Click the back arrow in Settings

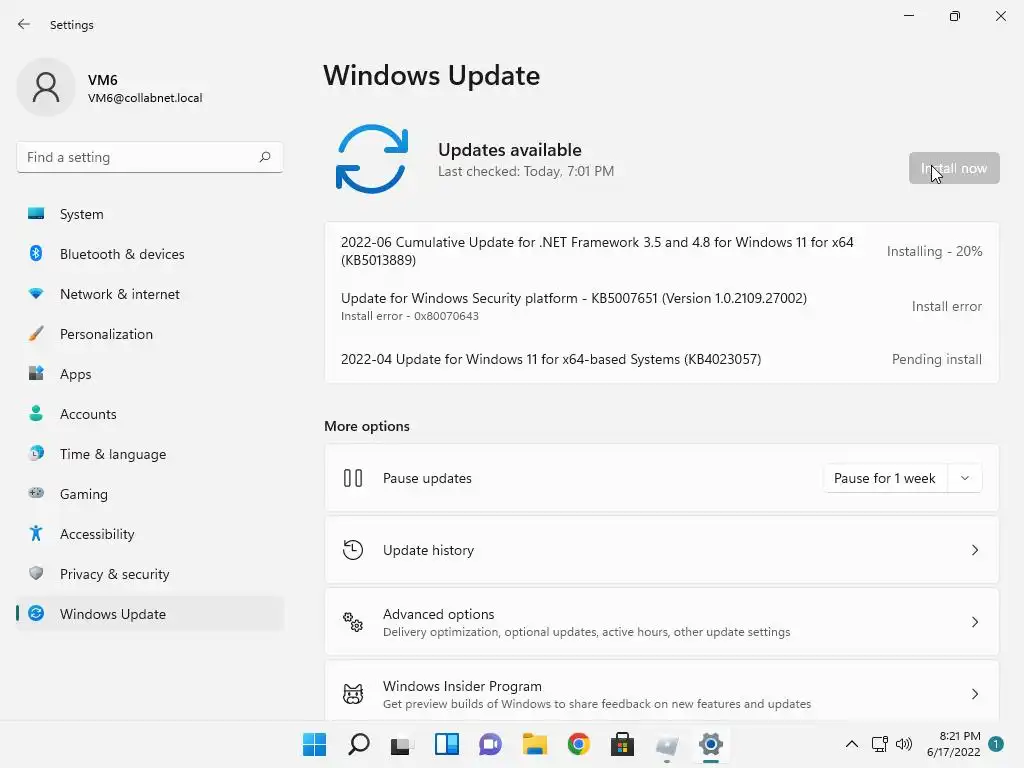pos(24,24)
